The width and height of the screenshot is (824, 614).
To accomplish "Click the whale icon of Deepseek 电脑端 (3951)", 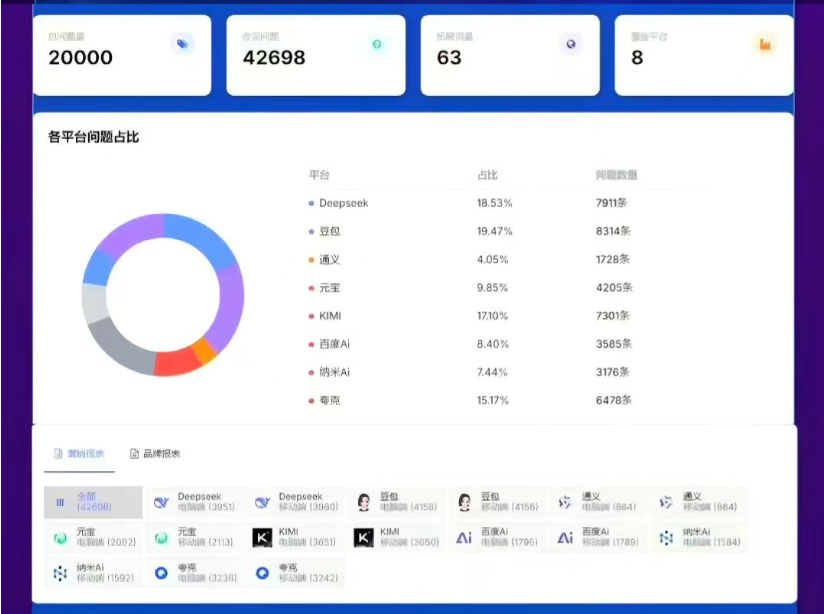I will [x=161, y=502].
